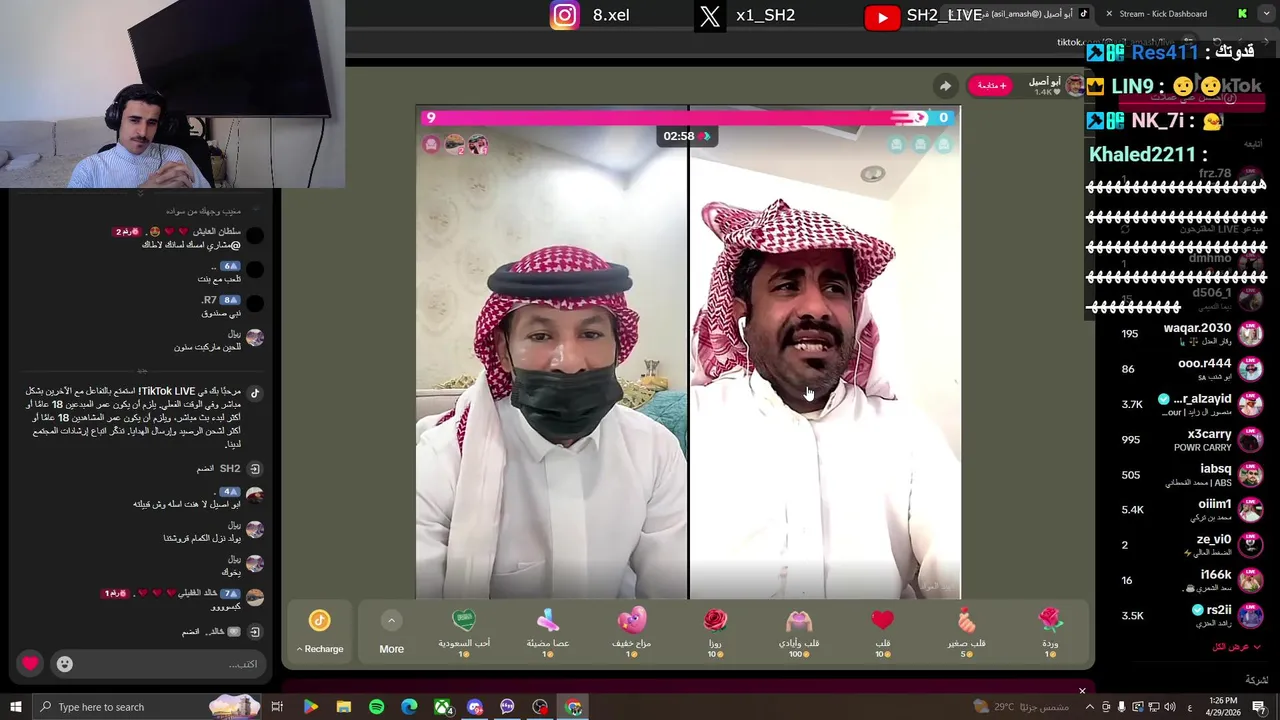1280x720 pixels.
Task: Close the banner below the gift bar
Action: (x=1081, y=690)
